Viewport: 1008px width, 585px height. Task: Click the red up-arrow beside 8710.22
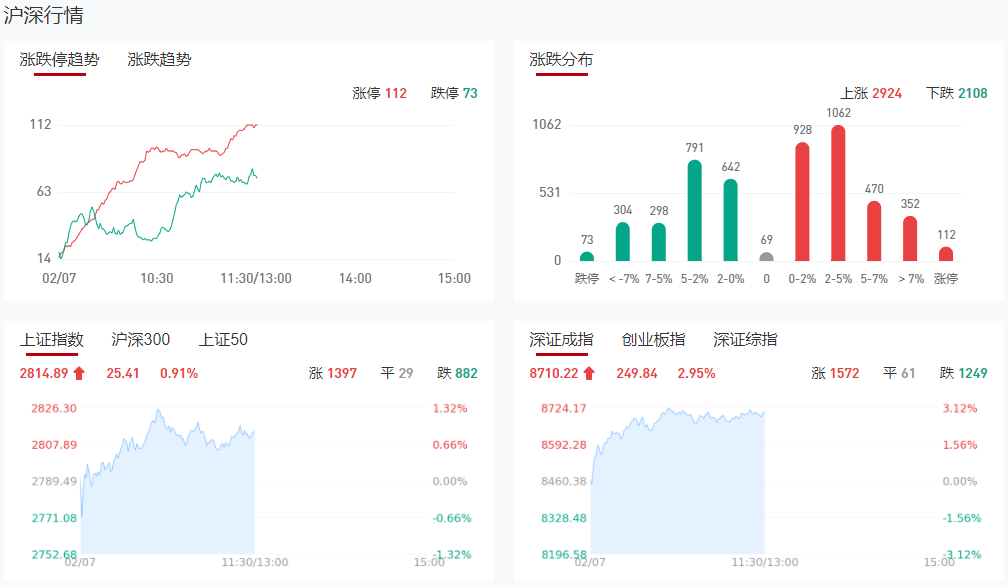tap(589, 374)
